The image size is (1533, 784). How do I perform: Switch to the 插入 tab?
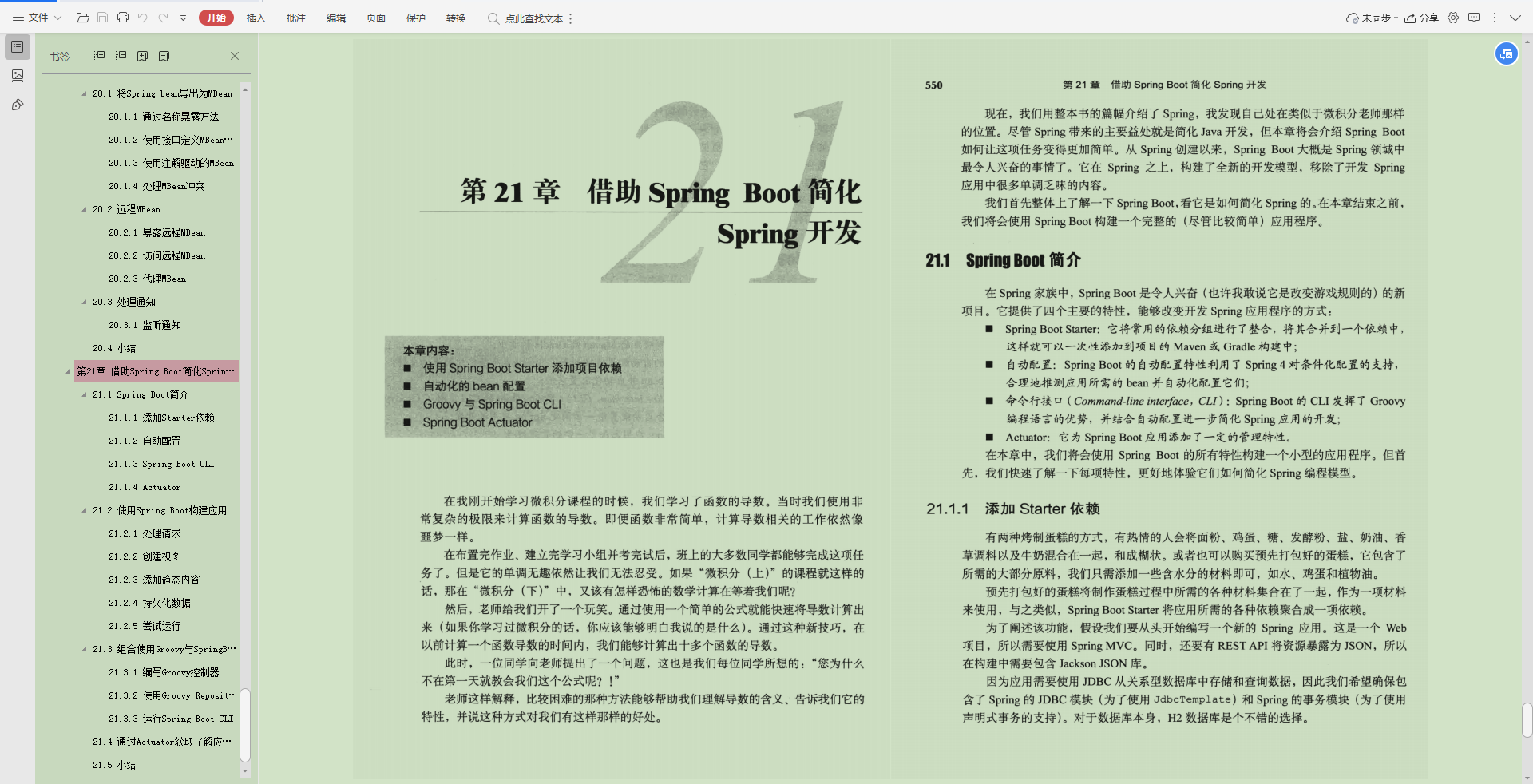pos(255,18)
